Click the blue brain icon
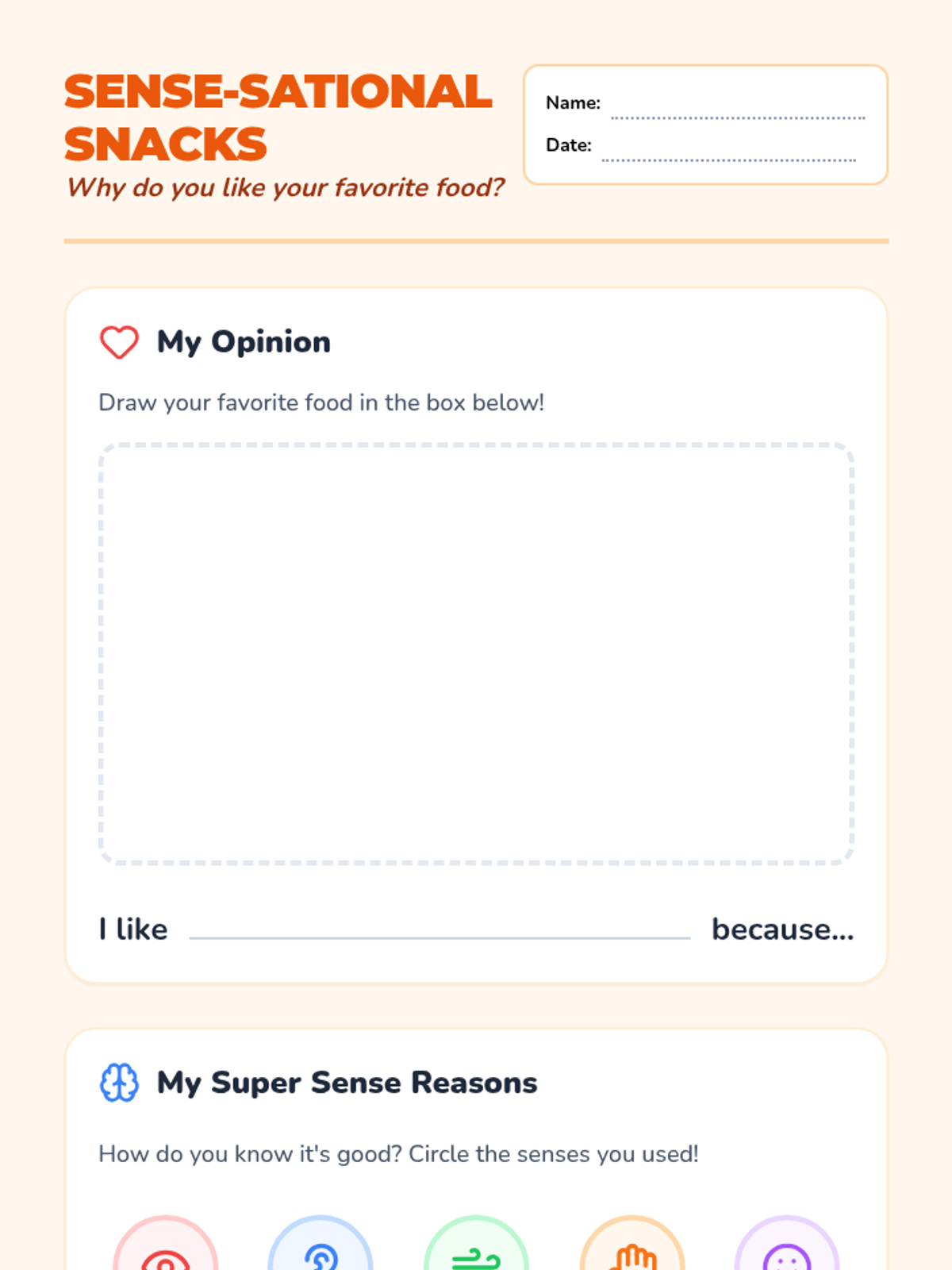Screen dimensions: 952x1270 [x=119, y=1083]
